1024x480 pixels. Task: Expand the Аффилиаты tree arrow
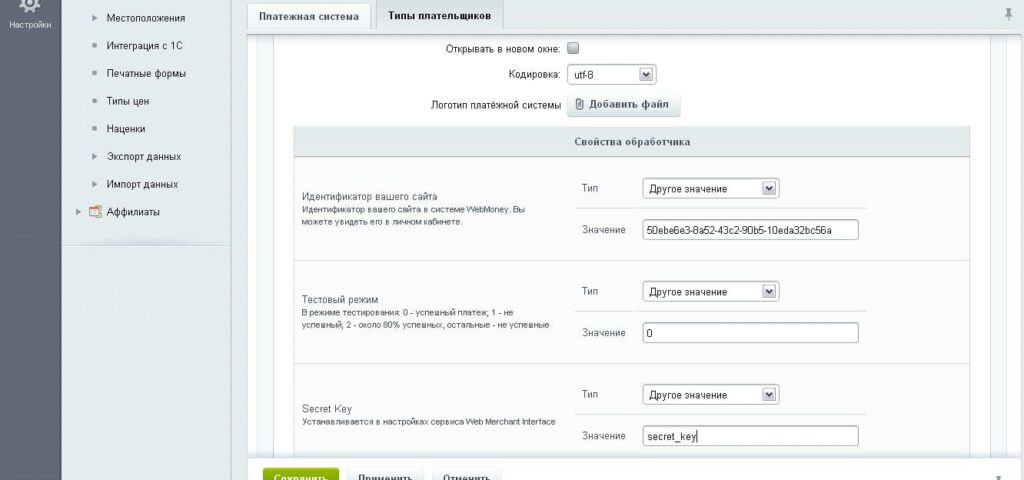80,211
